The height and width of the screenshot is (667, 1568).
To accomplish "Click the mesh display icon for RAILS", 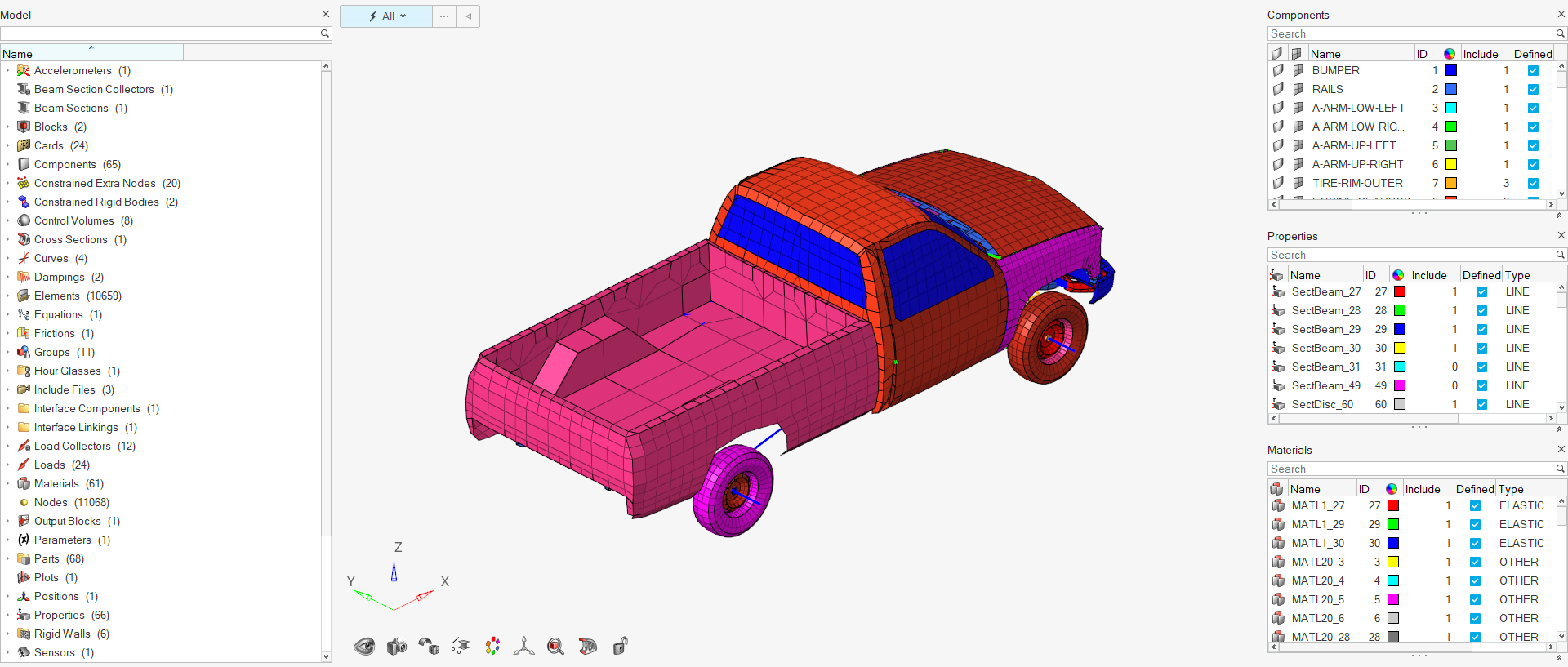I will point(1298,89).
